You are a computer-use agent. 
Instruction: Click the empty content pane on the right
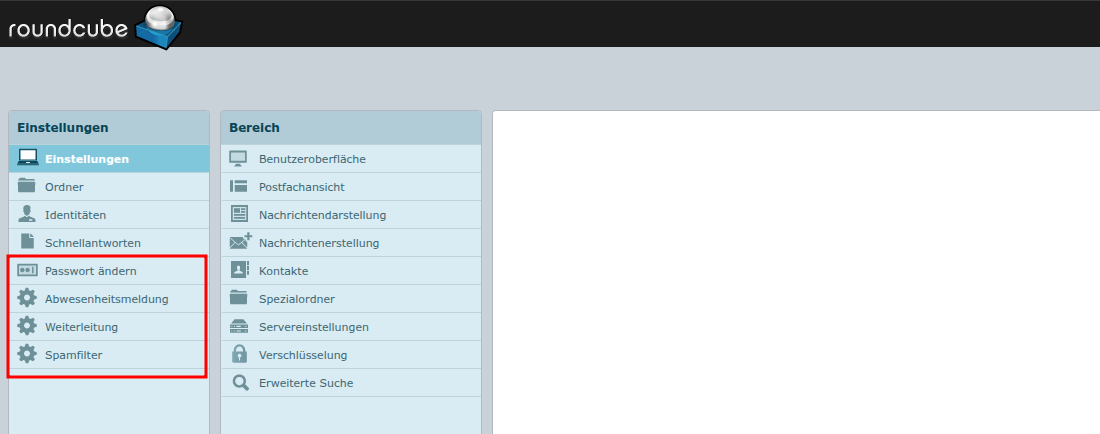click(x=795, y=270)
